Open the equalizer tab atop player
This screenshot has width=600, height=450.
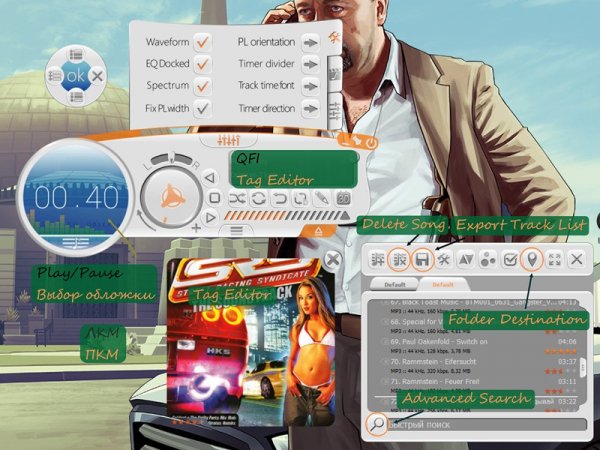coord(228,140)
